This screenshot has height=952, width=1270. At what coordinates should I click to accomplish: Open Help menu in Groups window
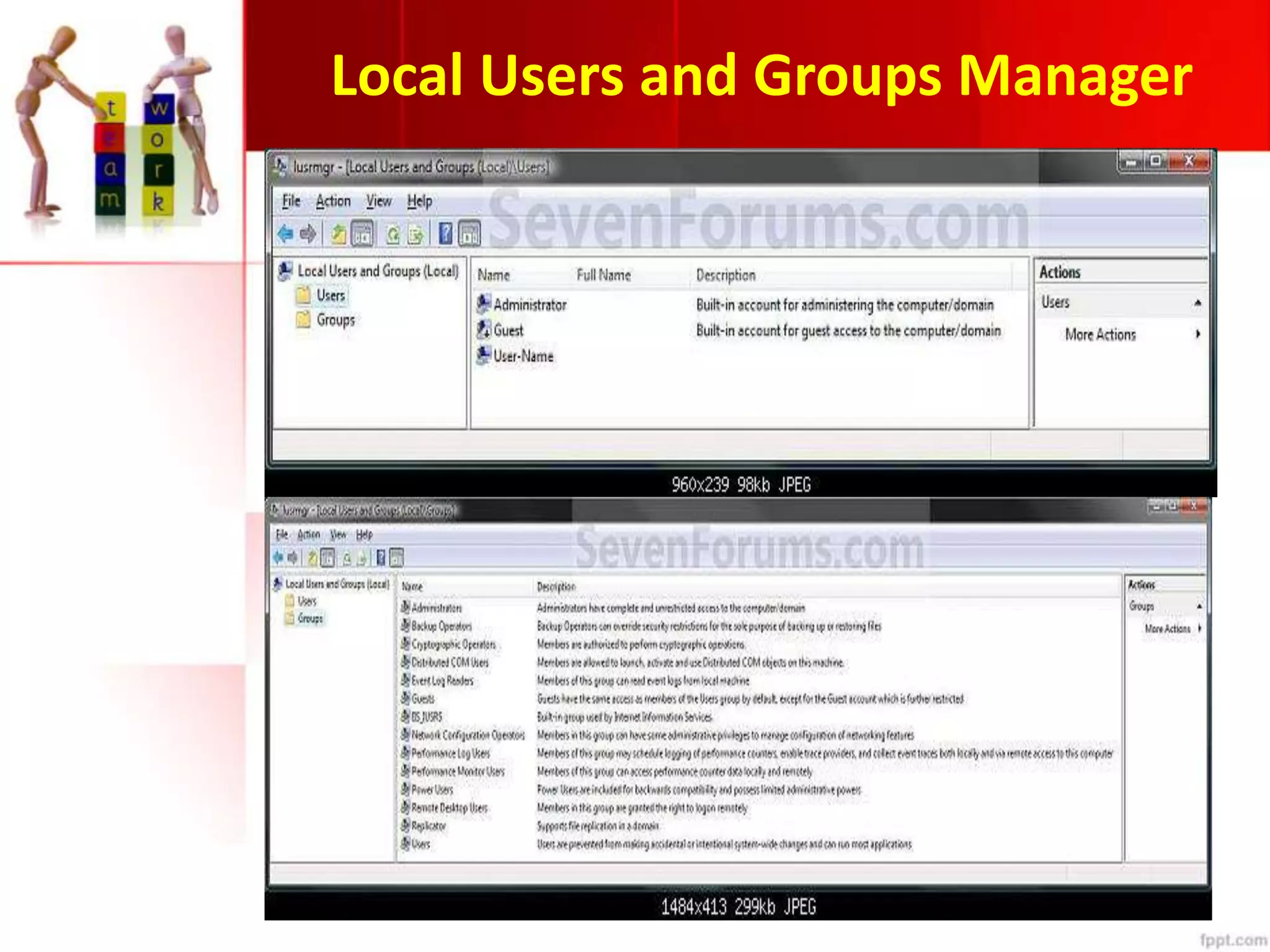click(364, 534)
